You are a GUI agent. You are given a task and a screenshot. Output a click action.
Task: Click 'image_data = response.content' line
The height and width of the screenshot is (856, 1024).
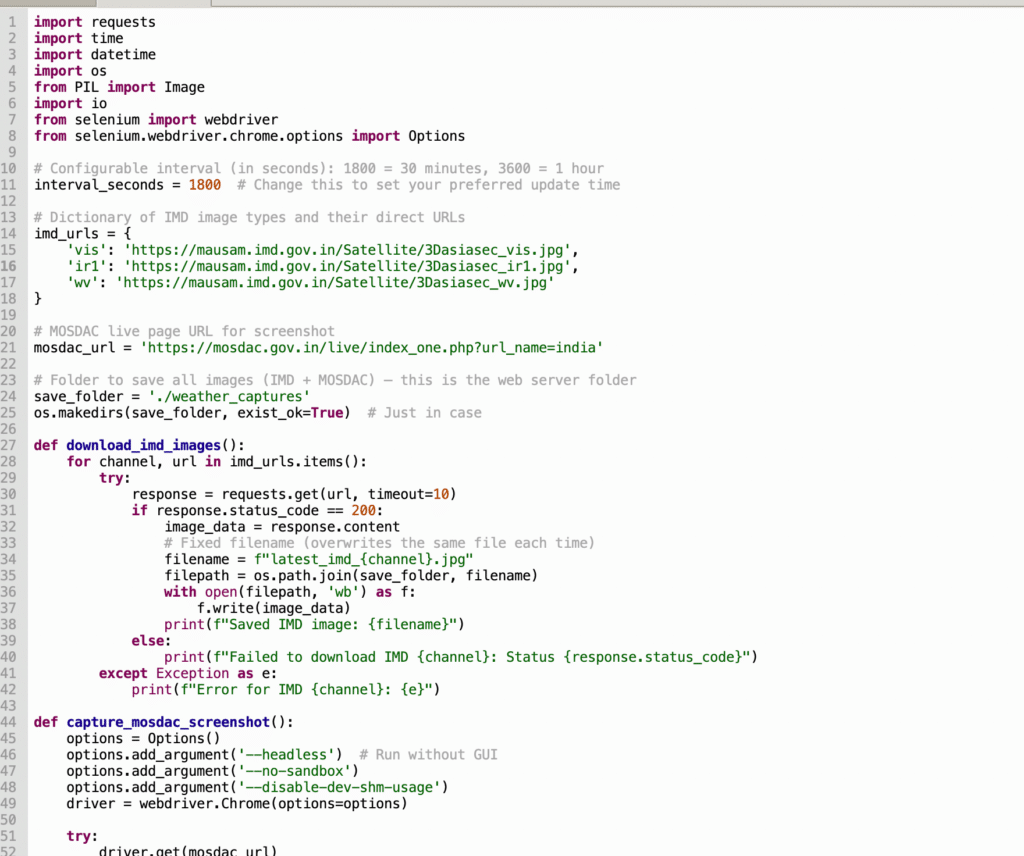tap(282, 527)
